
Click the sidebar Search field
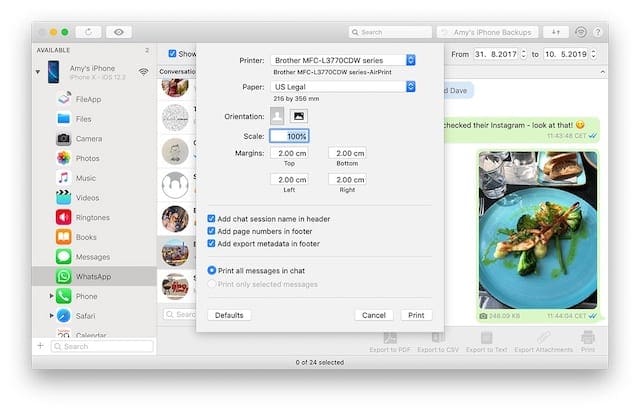point(102,346)
